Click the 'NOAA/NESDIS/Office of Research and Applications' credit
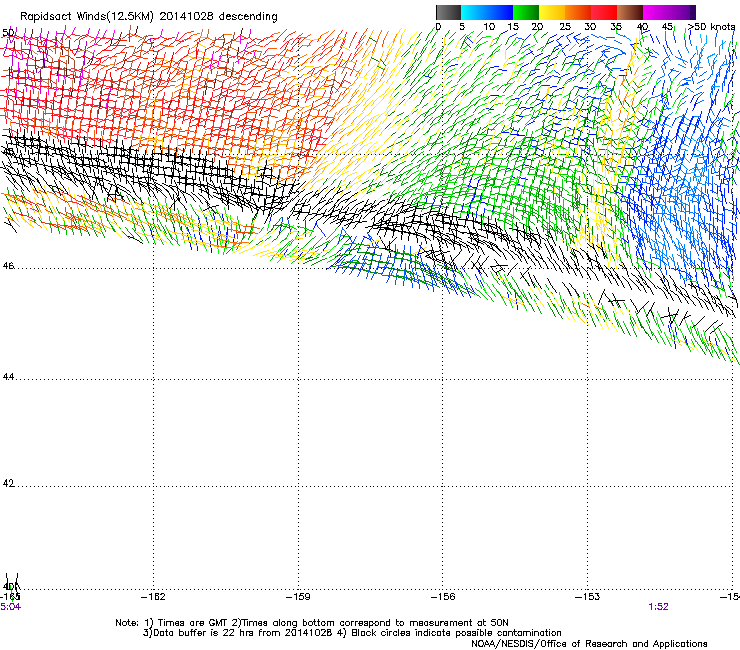This screenshot has height=650, width=740. tap(589, 644)
